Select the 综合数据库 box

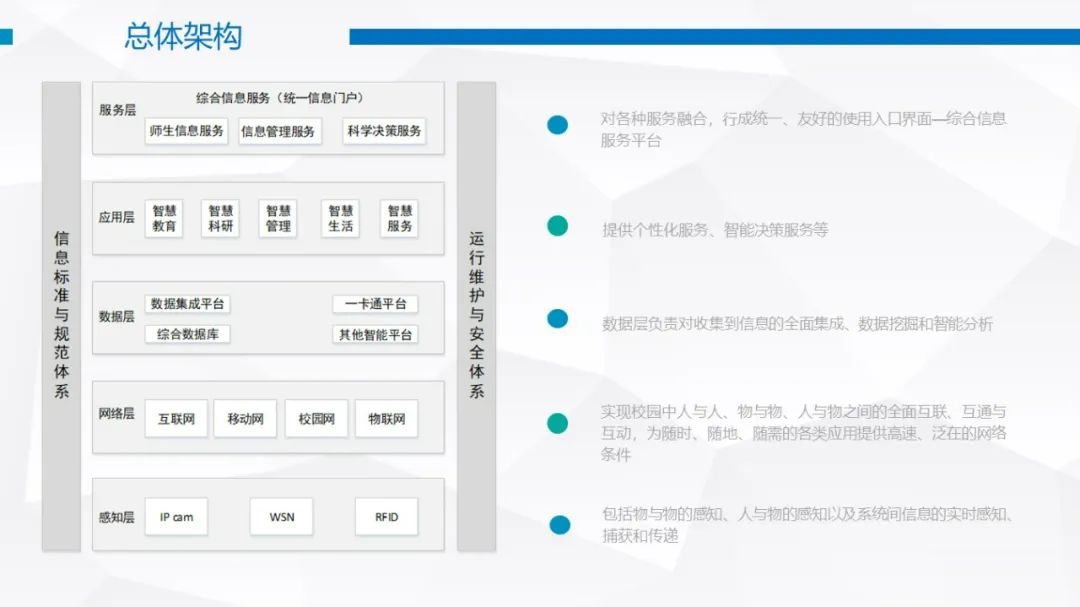187,334
